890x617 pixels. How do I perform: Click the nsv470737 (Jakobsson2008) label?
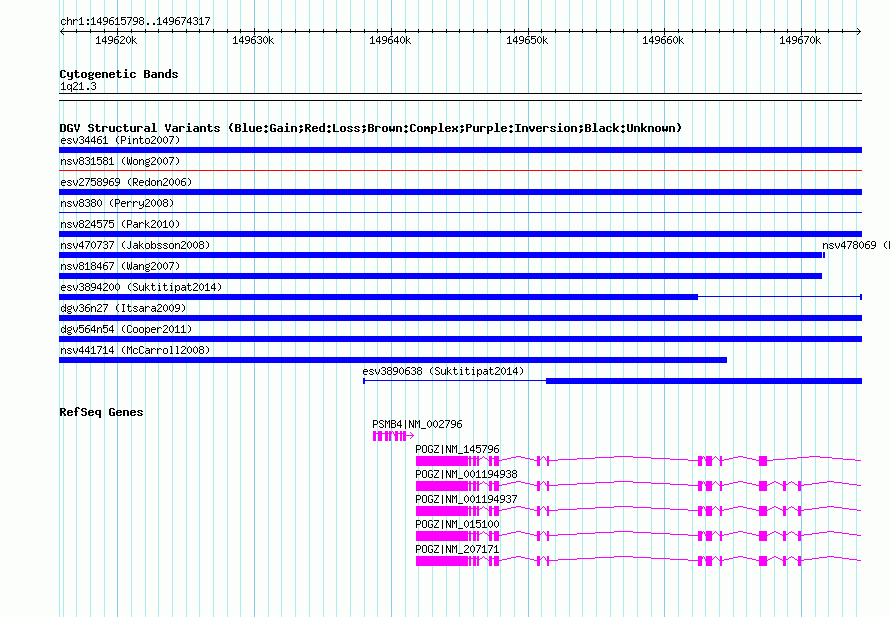[x=135, y=245]
